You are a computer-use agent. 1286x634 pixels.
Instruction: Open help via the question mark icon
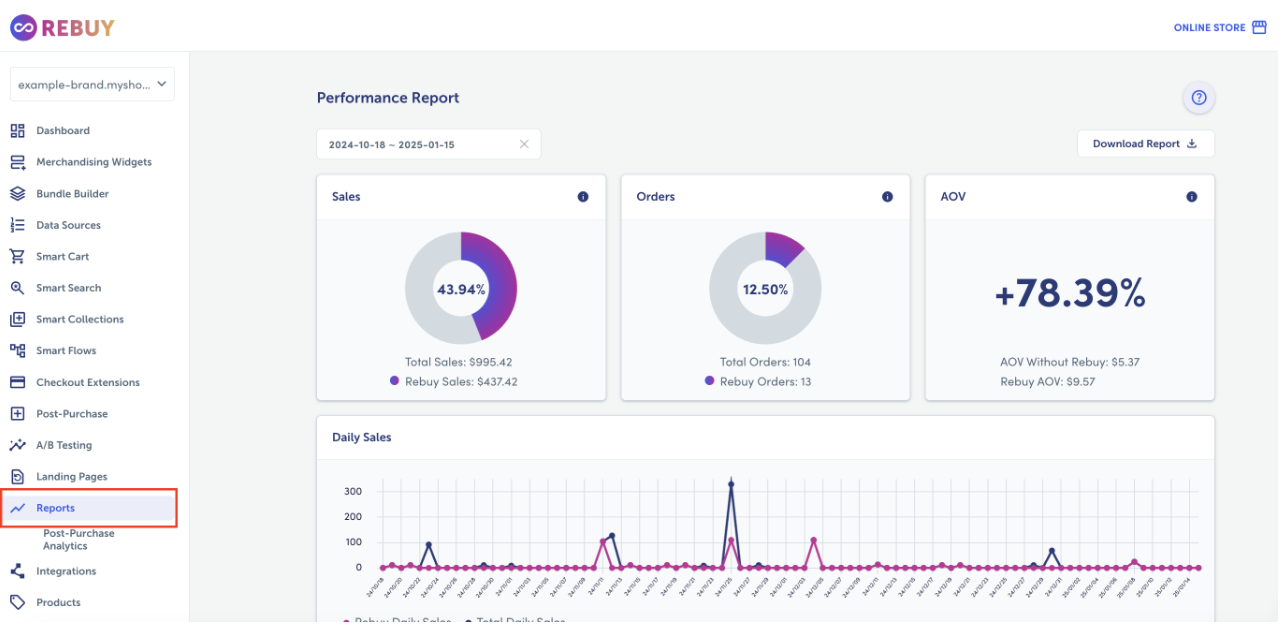click(1199, 98)
